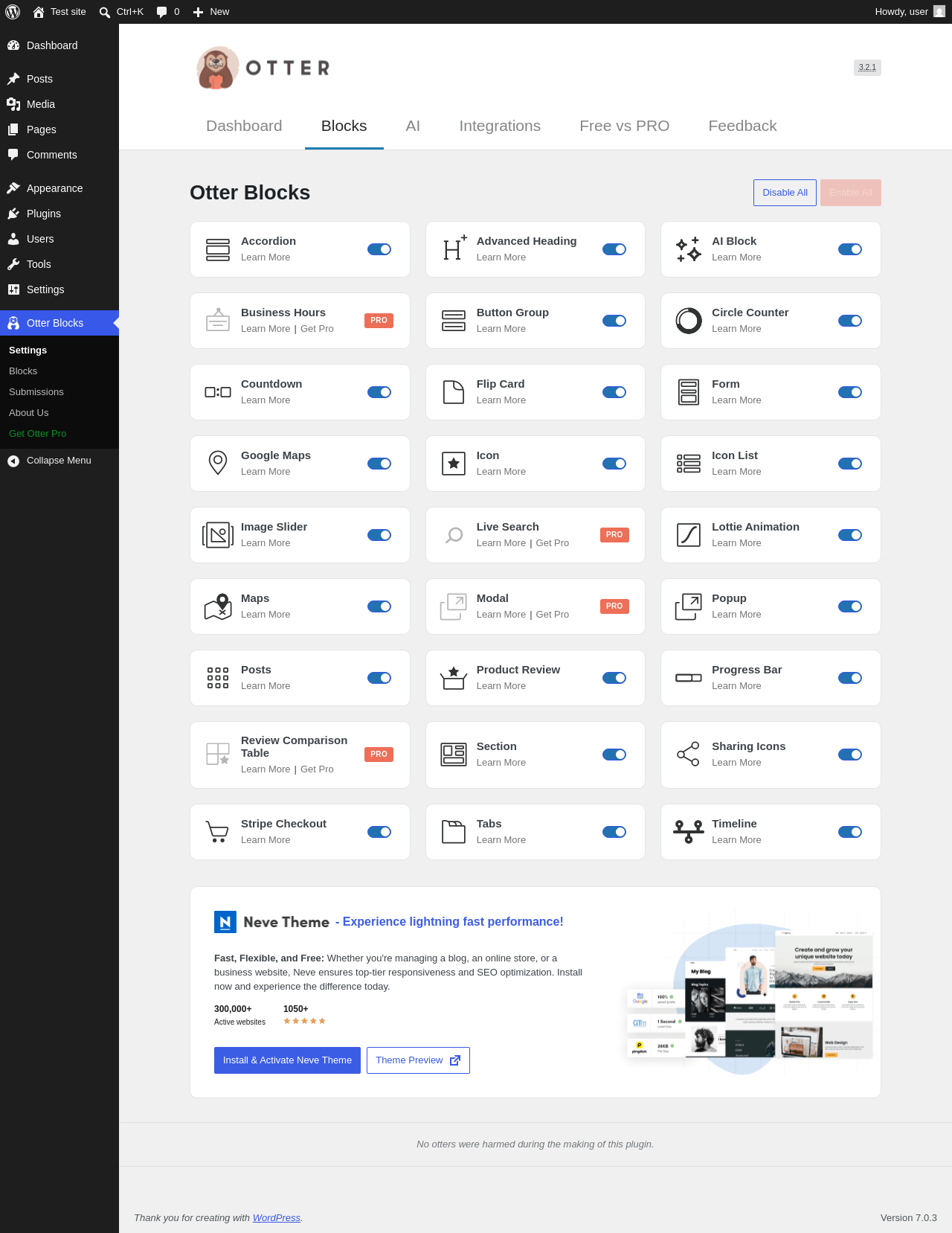
Task: Click the AI Block sparkle icon
Action: click(689, 249)
